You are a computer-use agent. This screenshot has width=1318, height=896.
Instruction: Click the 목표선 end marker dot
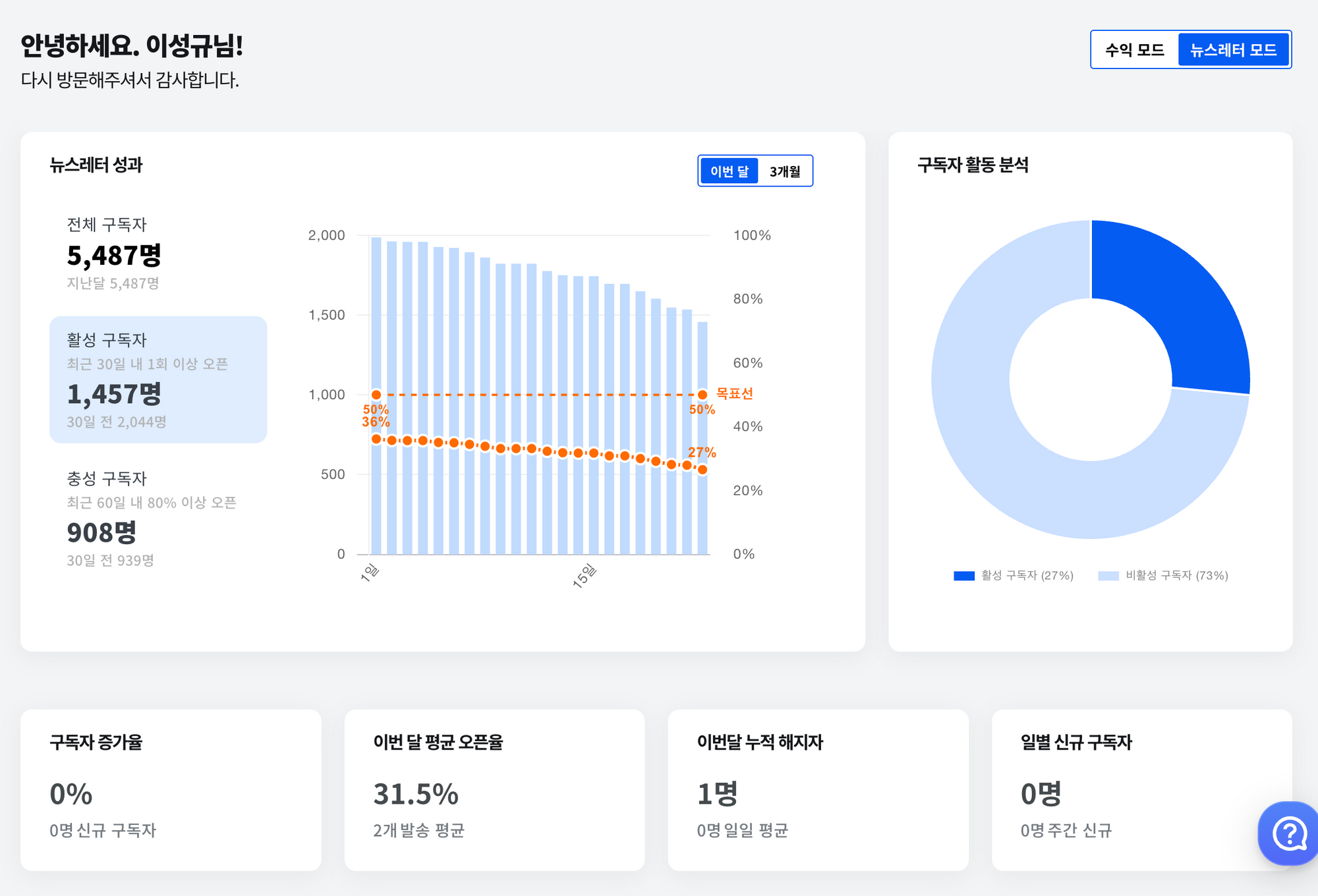point(702,395)
